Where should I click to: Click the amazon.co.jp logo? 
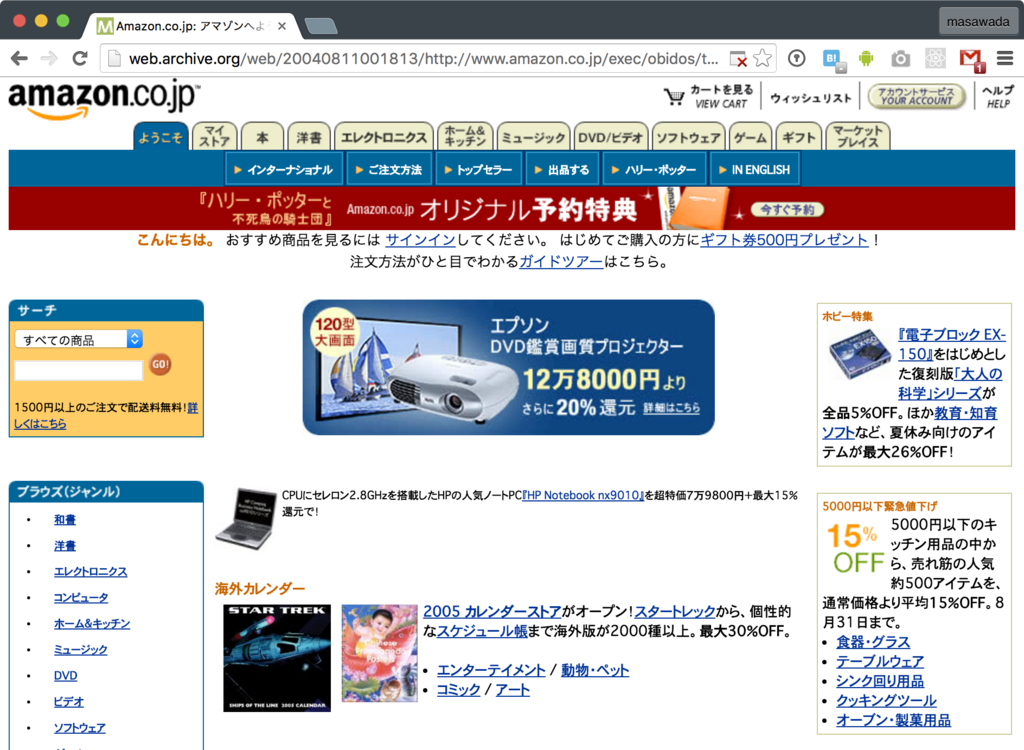pos(103,99)
